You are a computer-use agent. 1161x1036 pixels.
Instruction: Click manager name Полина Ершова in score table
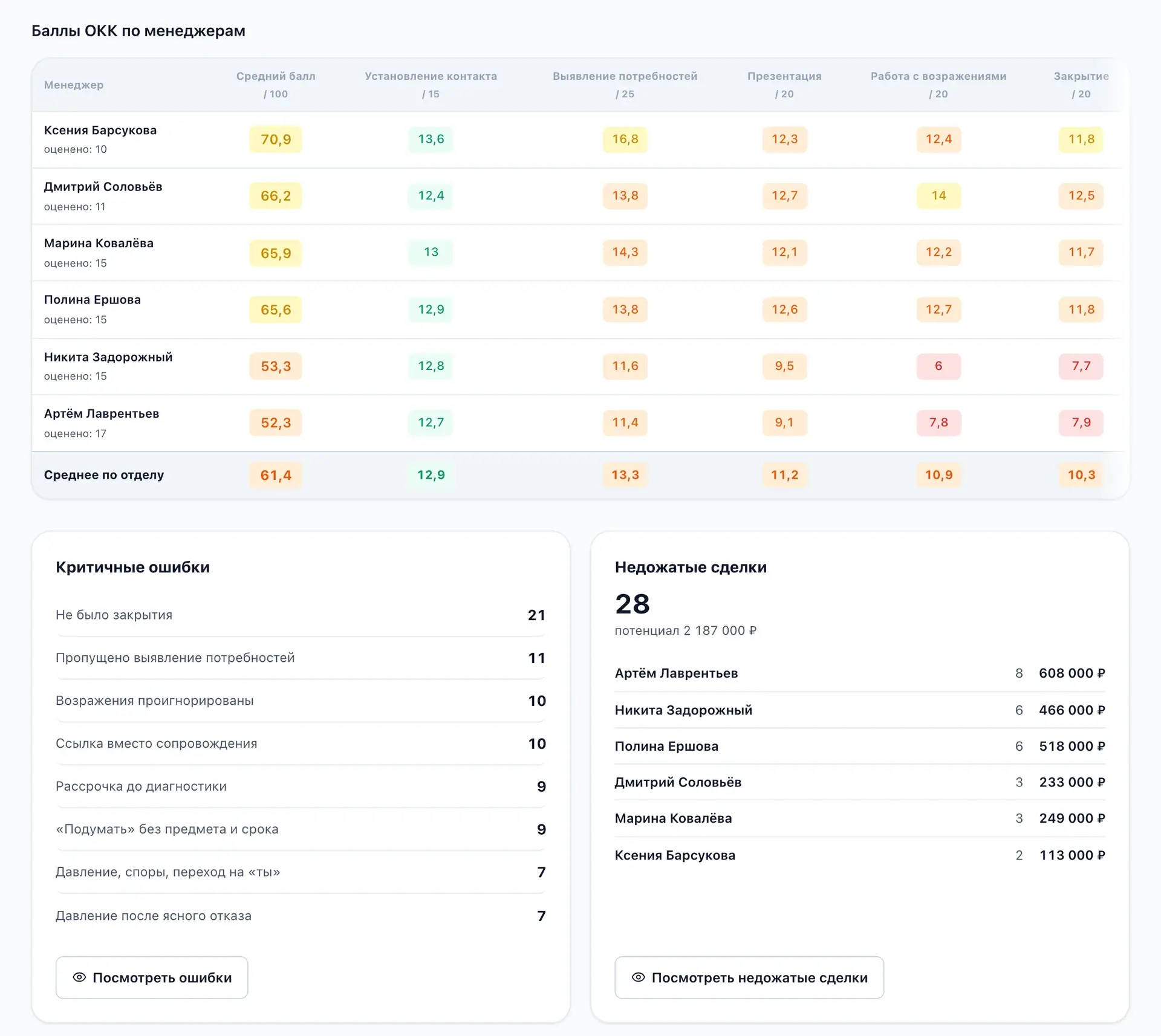point(93,300)
